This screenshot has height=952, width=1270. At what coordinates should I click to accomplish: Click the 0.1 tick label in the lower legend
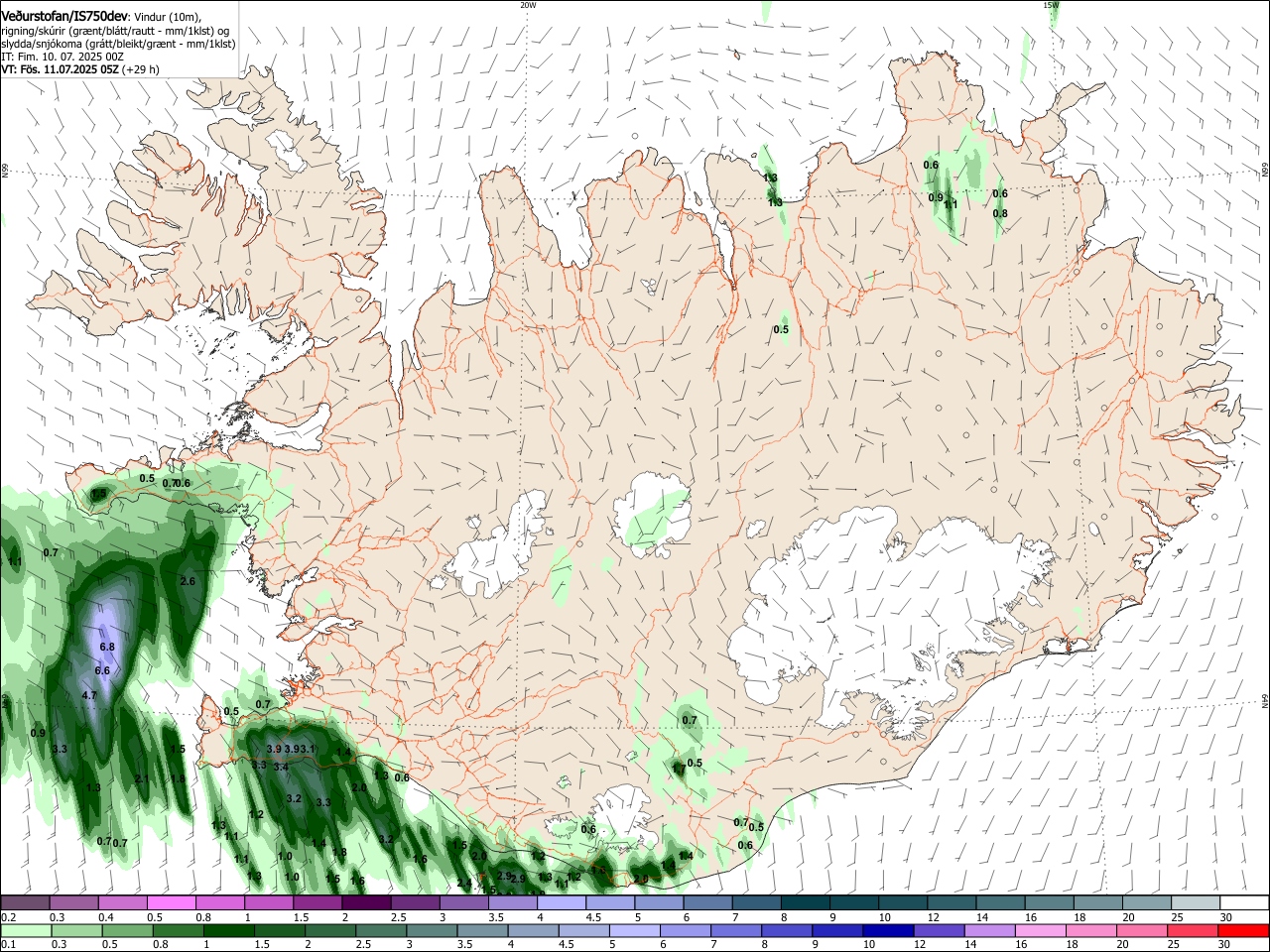click(8, 945)
